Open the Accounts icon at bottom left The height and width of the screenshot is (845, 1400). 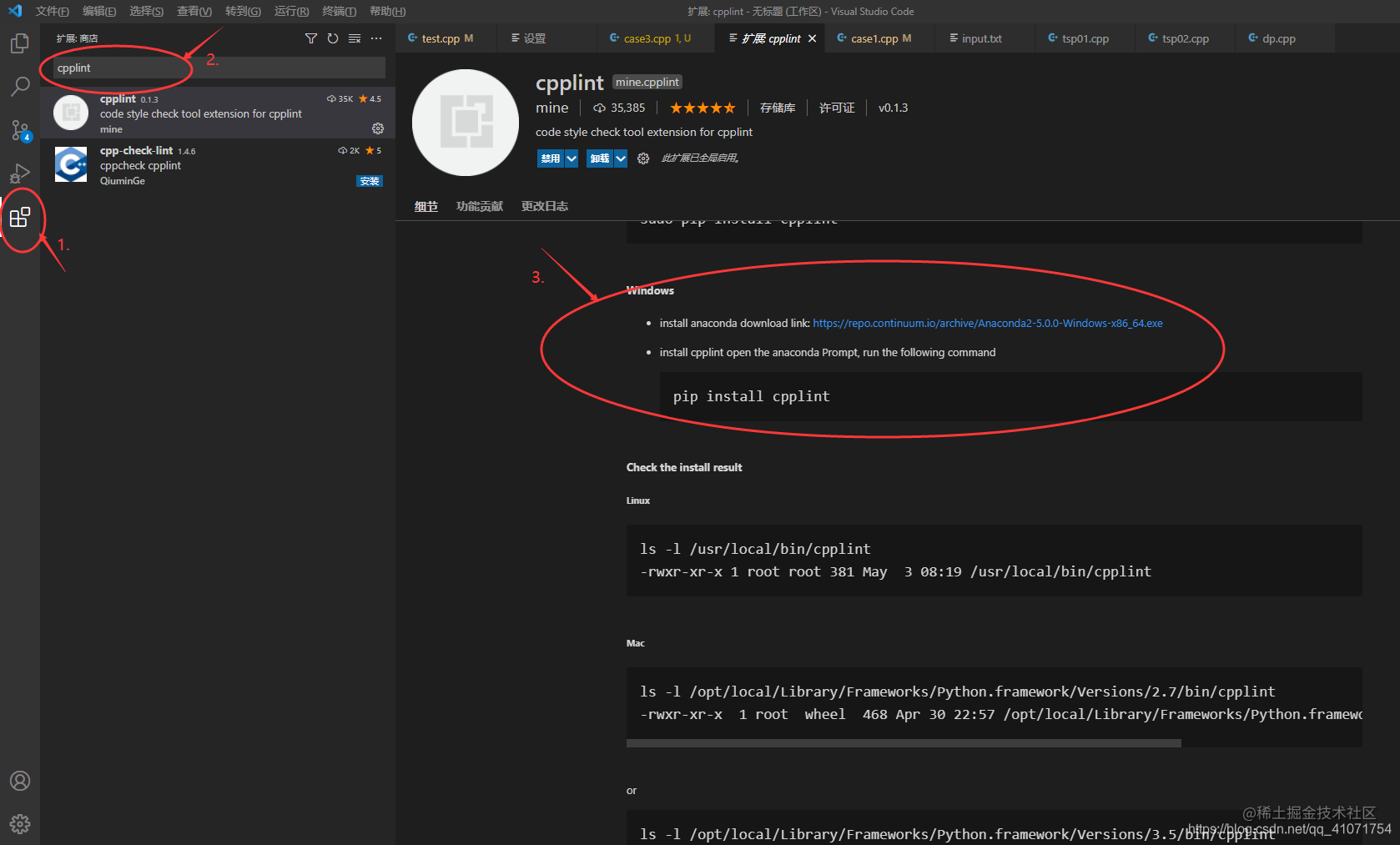(x=20, y=781)
